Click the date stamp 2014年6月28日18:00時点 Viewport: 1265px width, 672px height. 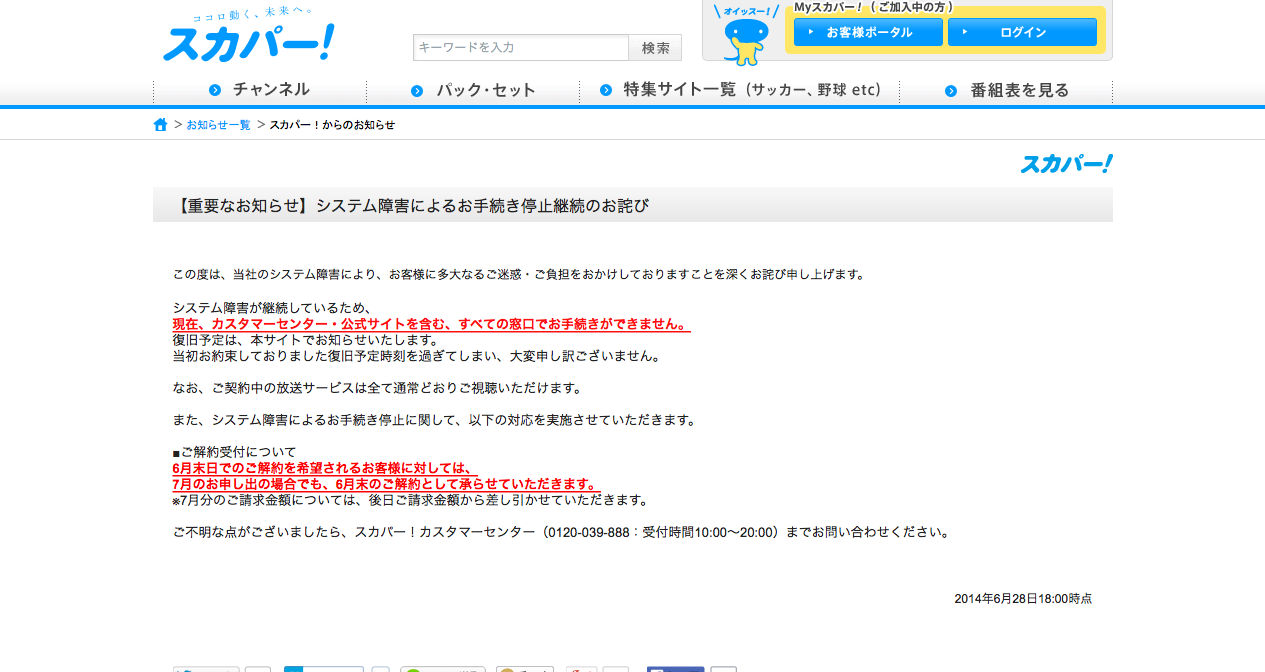pos(1023,599)
